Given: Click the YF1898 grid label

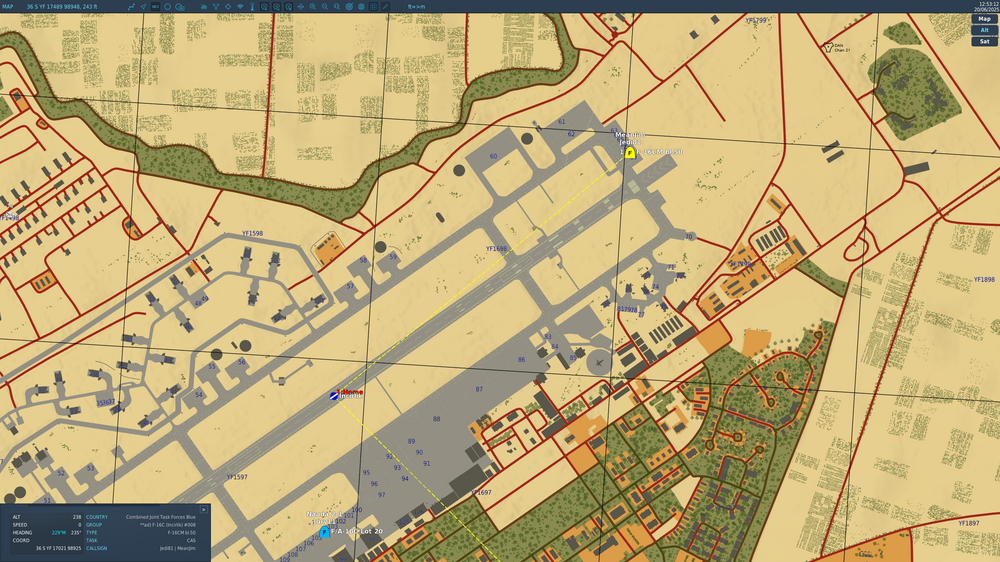Looking at the screenshot, I should tap(984, 279).
